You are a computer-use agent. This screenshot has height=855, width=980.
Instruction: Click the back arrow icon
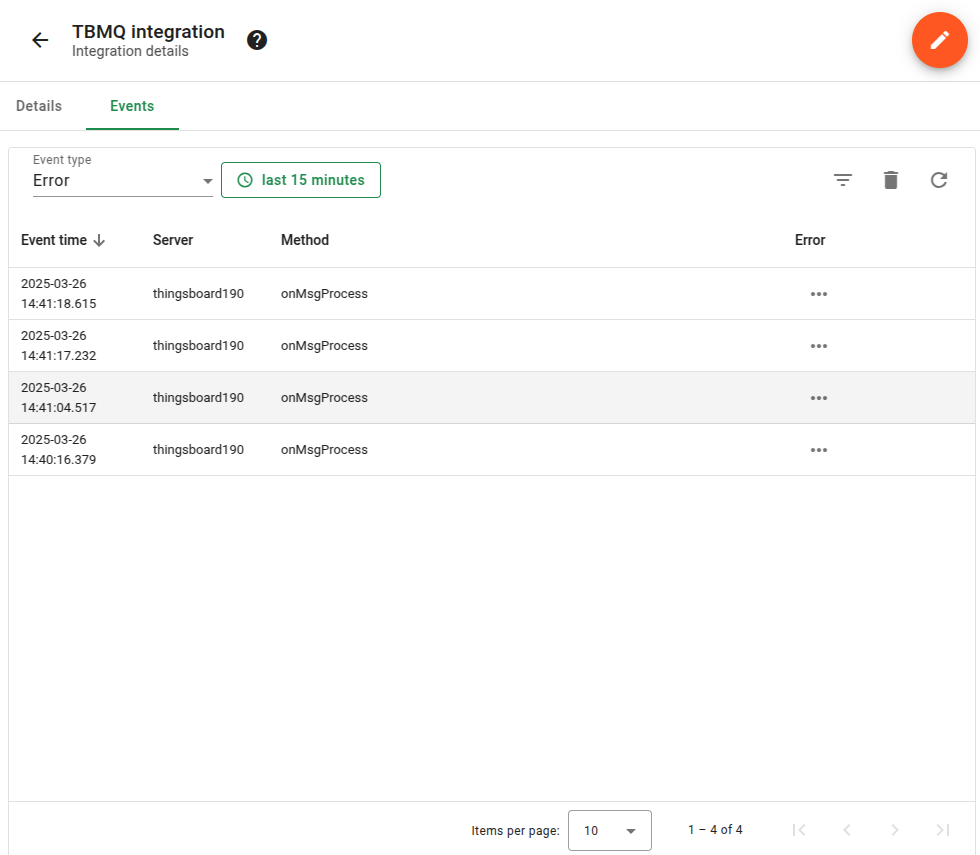tap(40, 40)
